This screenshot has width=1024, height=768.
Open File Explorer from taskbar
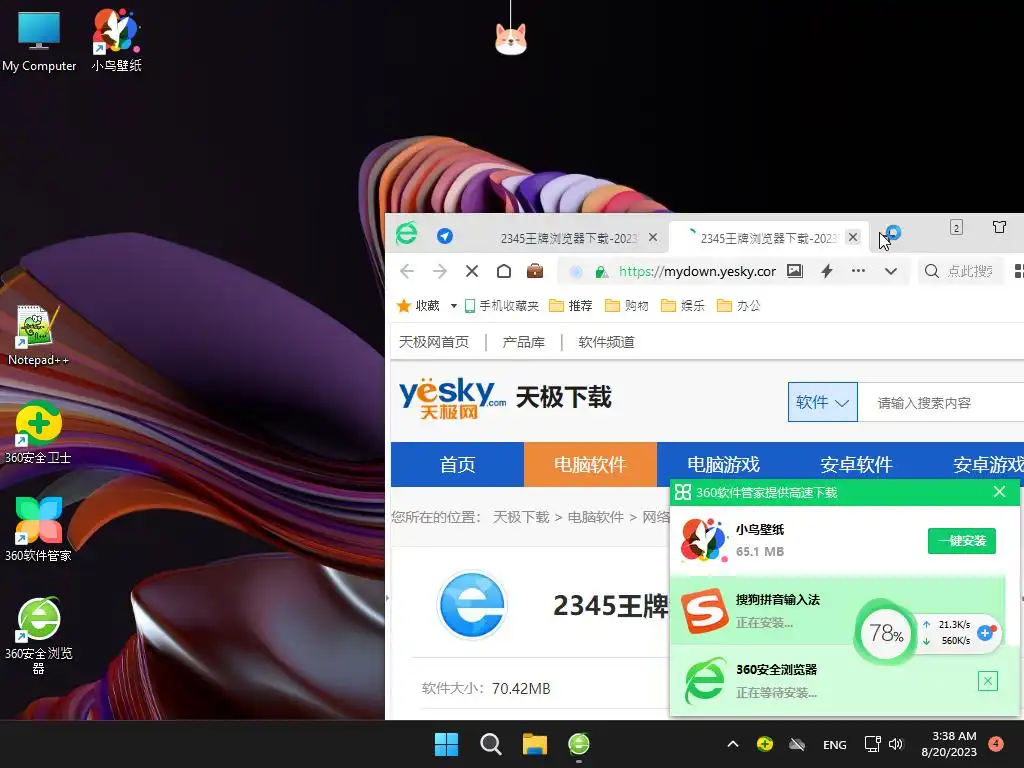[534, 744]
